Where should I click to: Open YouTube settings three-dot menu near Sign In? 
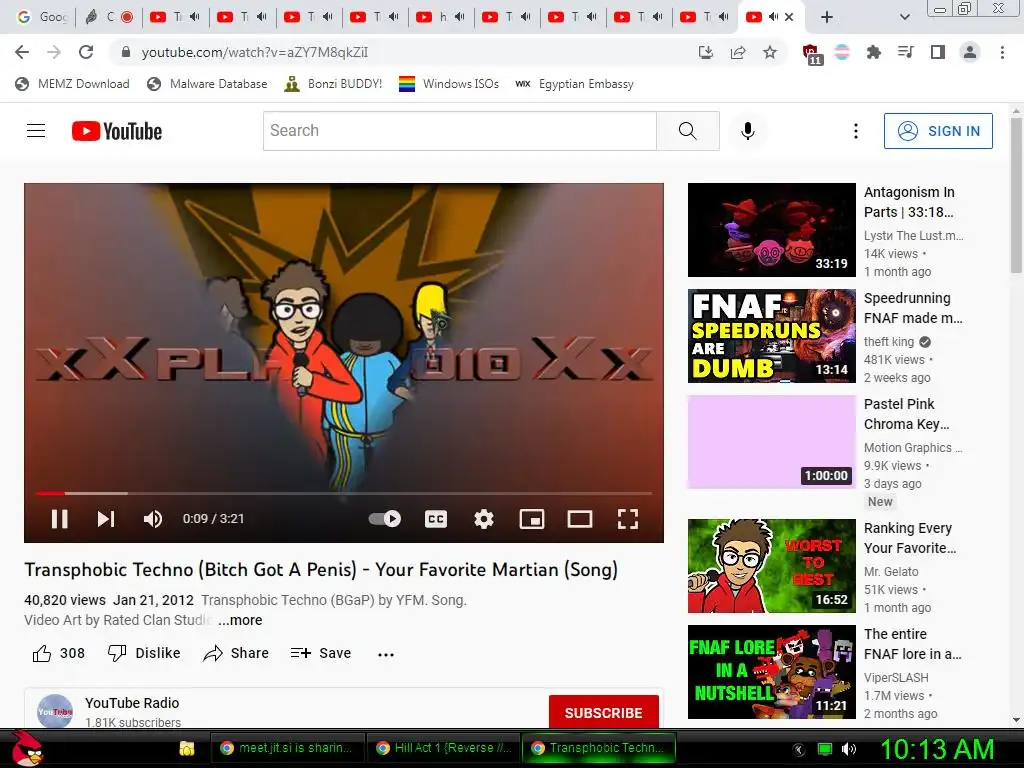tap(856, 131)
